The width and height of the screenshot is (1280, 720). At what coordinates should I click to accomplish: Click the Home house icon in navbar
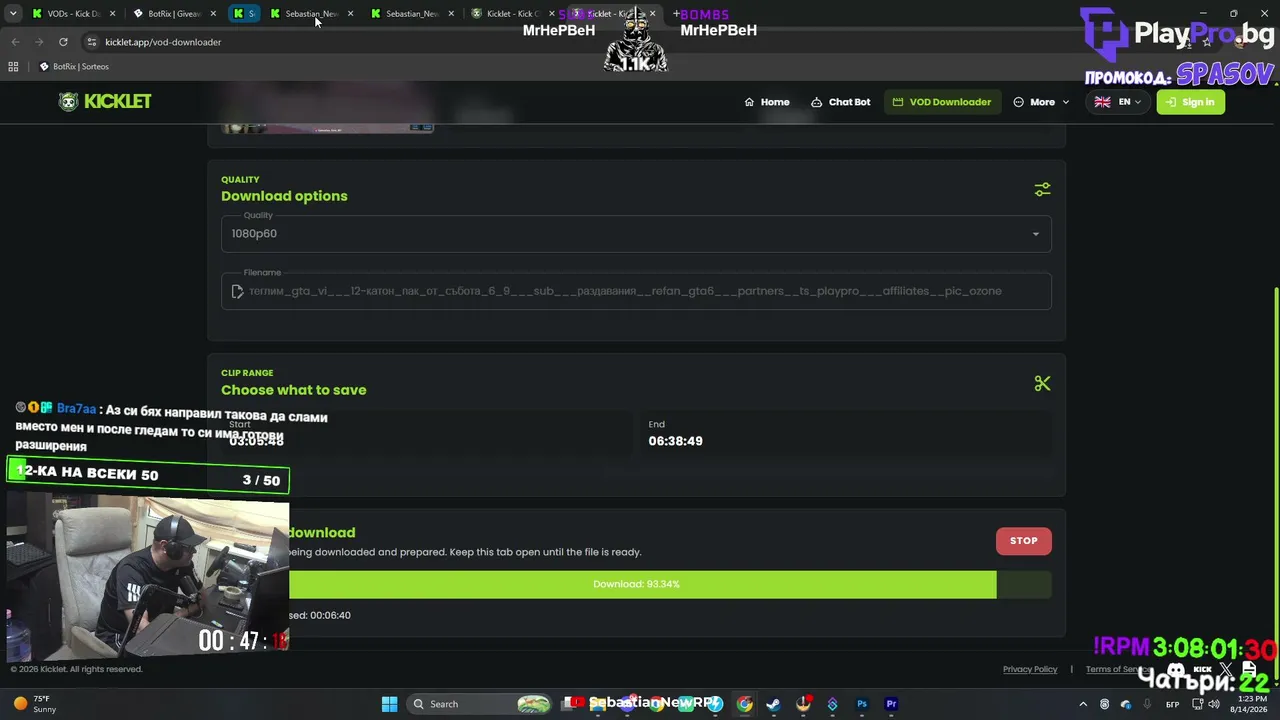(x=749, y=102)
